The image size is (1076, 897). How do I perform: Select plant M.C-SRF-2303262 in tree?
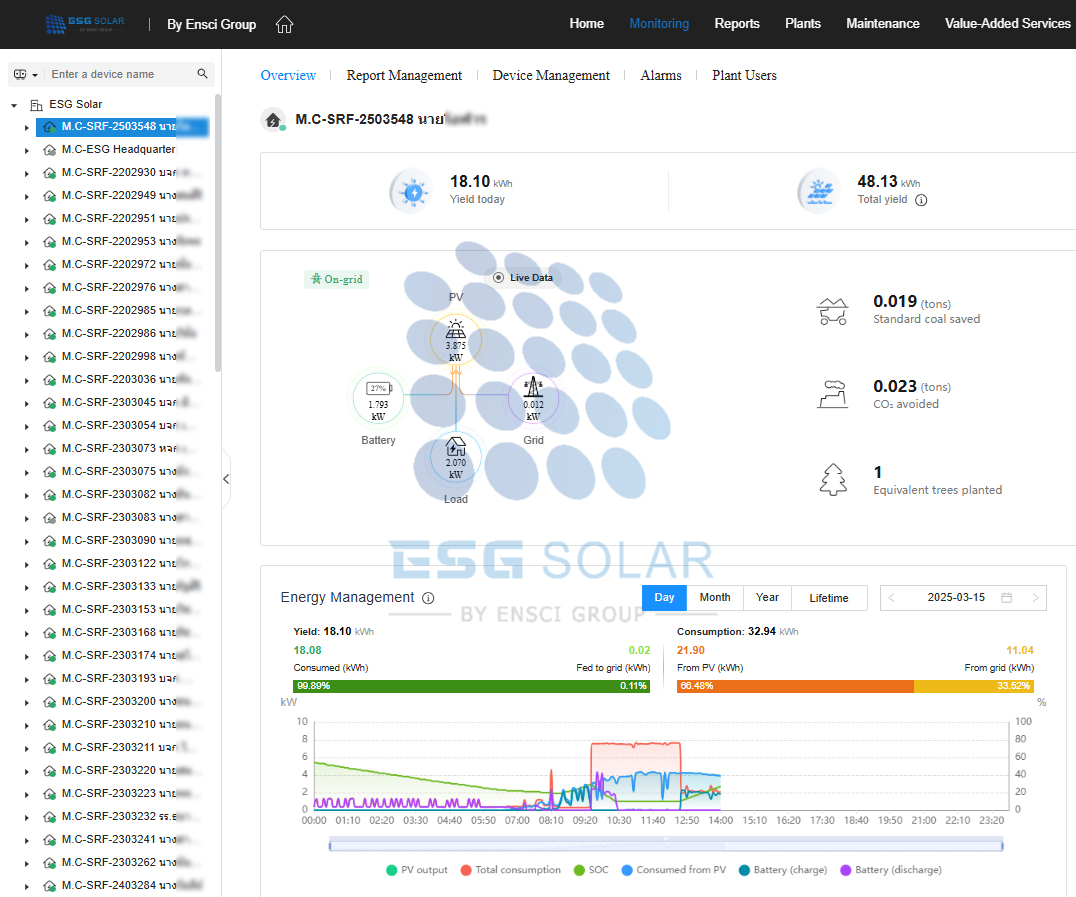tap(130, 862)
